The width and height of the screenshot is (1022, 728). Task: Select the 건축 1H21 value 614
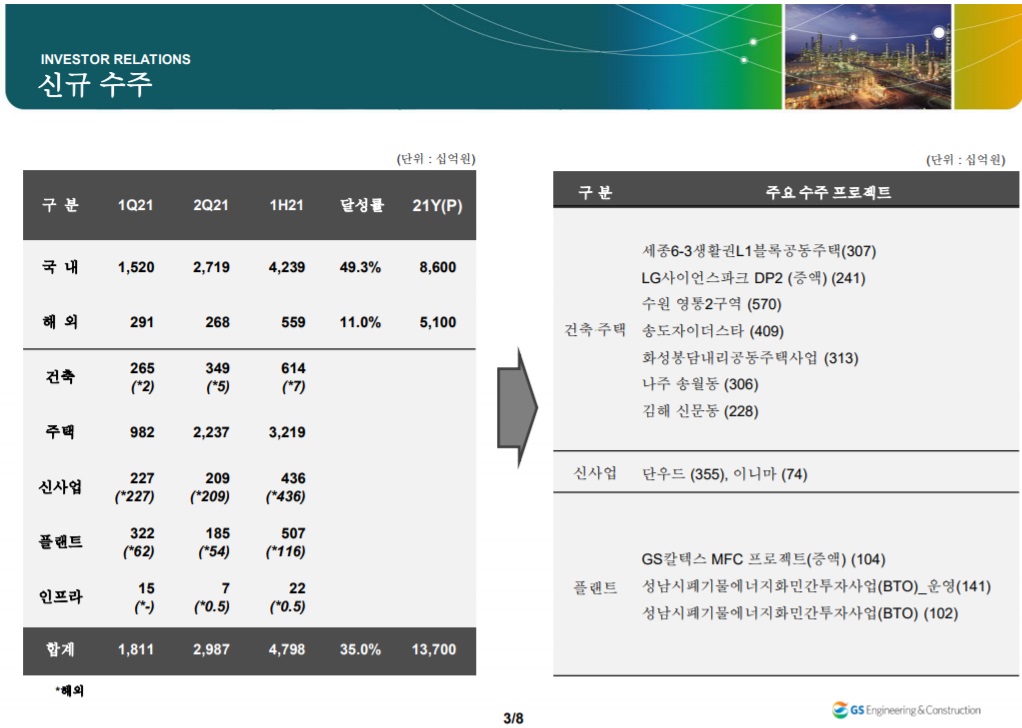293,368
